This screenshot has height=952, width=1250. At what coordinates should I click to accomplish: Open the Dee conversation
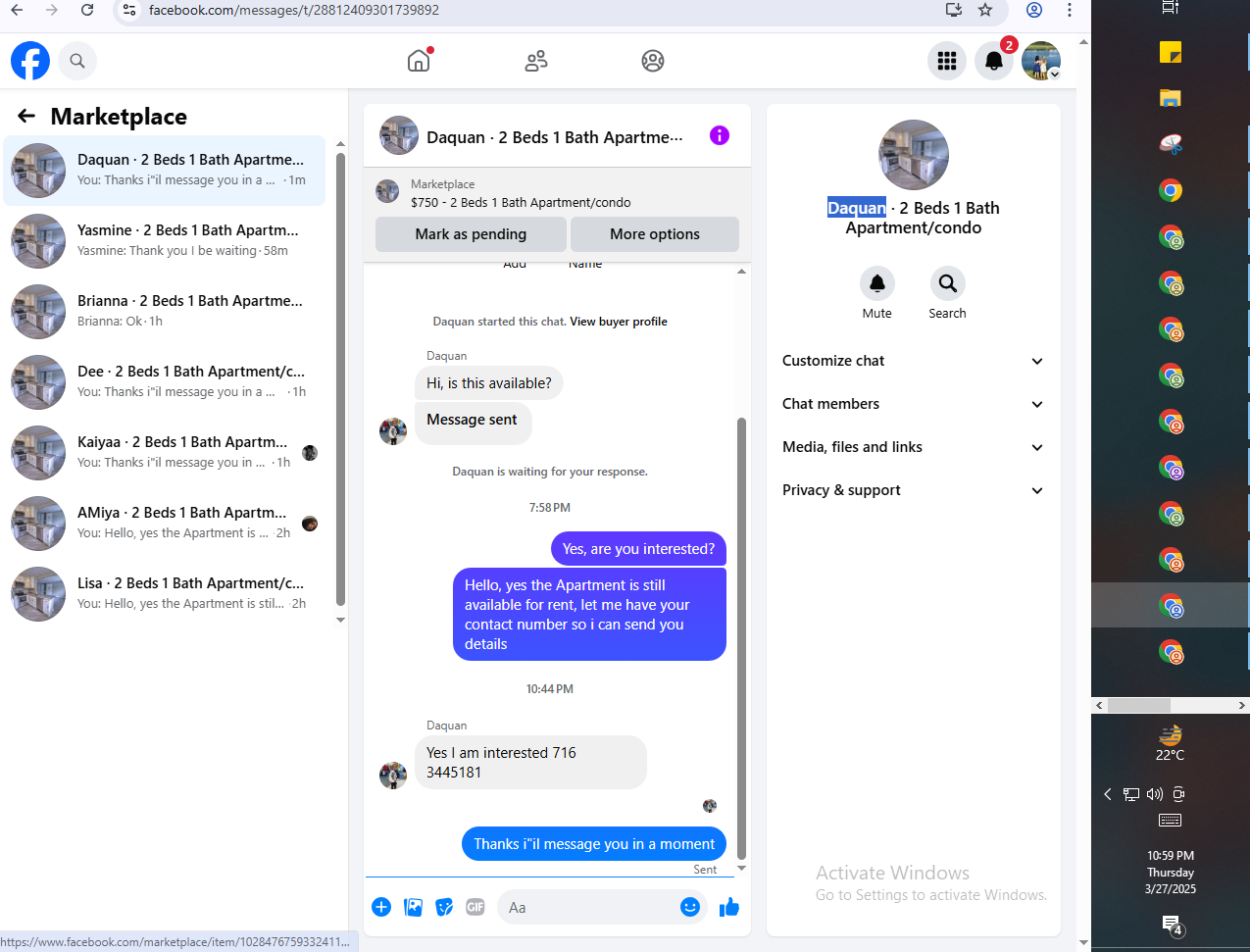165,382
